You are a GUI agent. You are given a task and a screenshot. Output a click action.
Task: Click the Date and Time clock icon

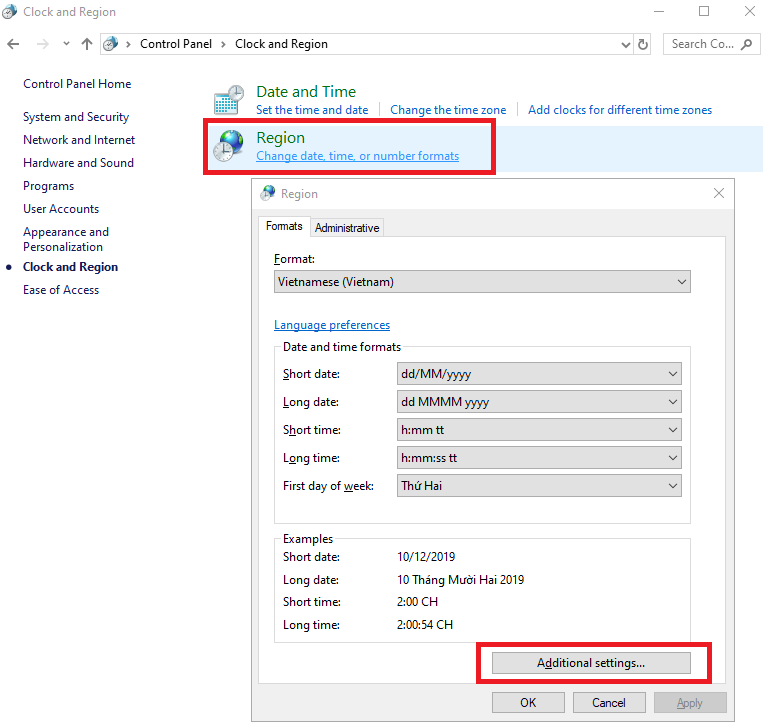[x=228, y=100]
